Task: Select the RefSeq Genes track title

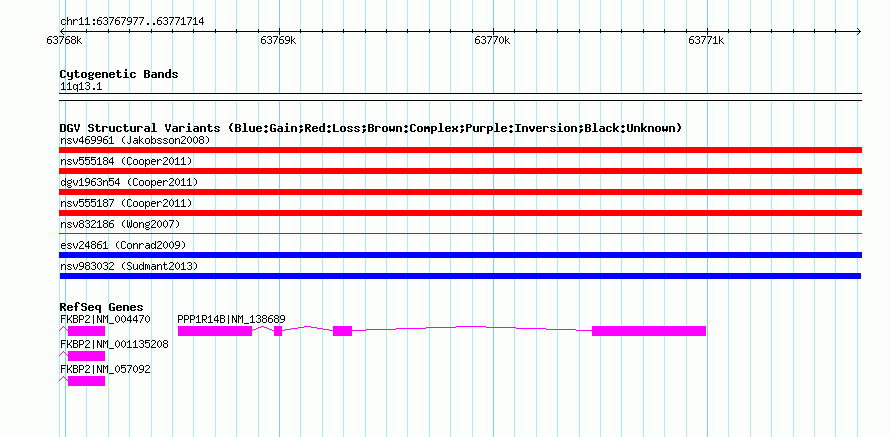Action: coord(102,308)
